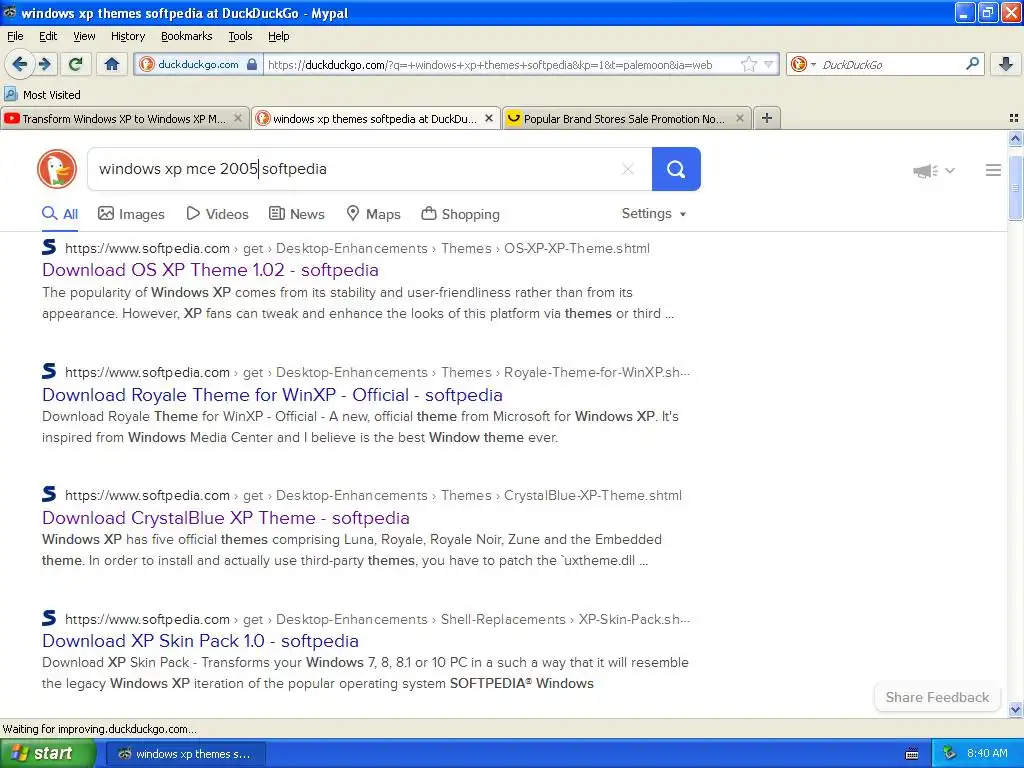Switch to Popular Brand Stores Sale tab
Screen dimensions: 1024x768
(x=626, y=119)
